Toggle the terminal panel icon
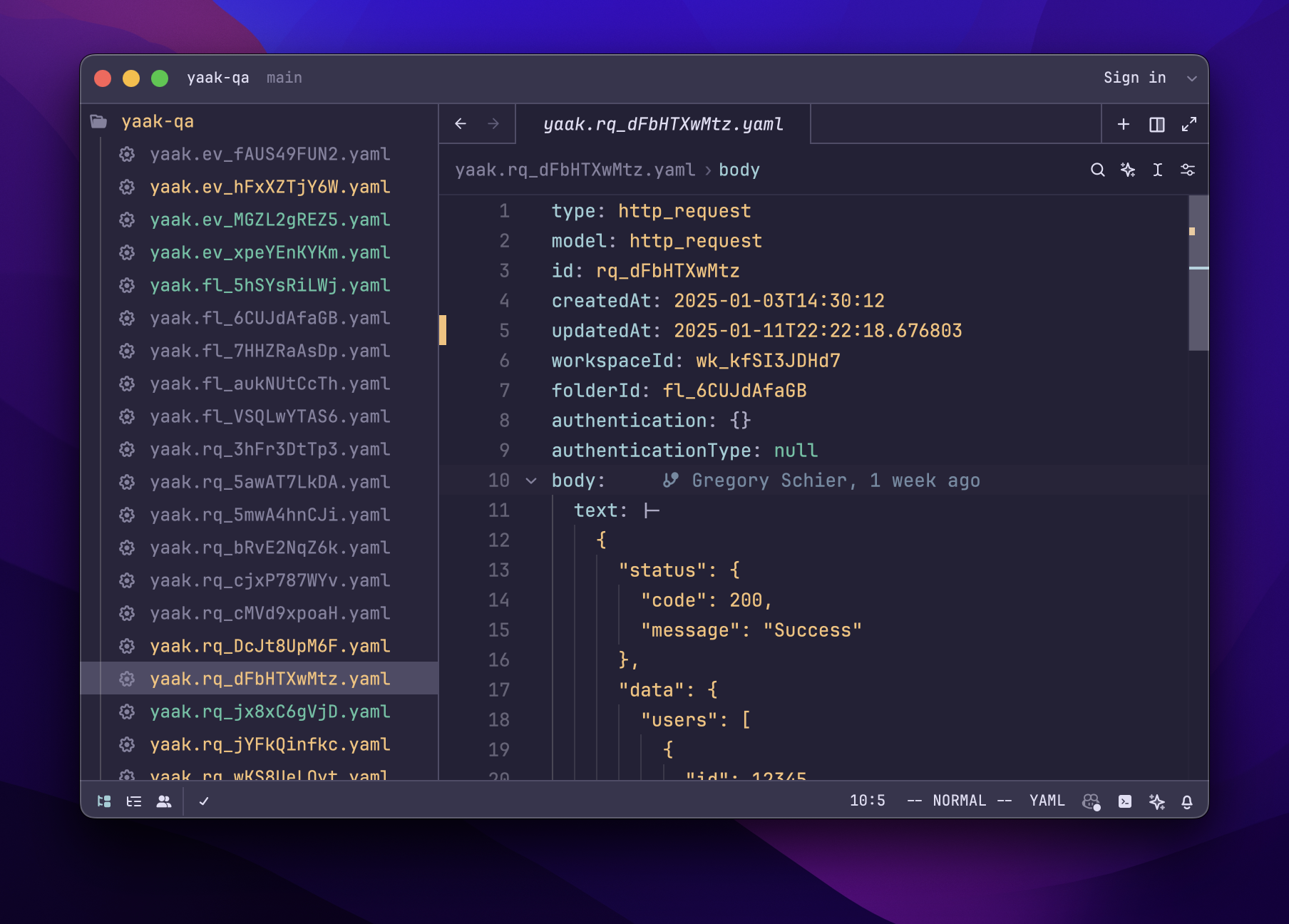The width and height of the screenshot is (1289, 924). tap(1125, 801)
